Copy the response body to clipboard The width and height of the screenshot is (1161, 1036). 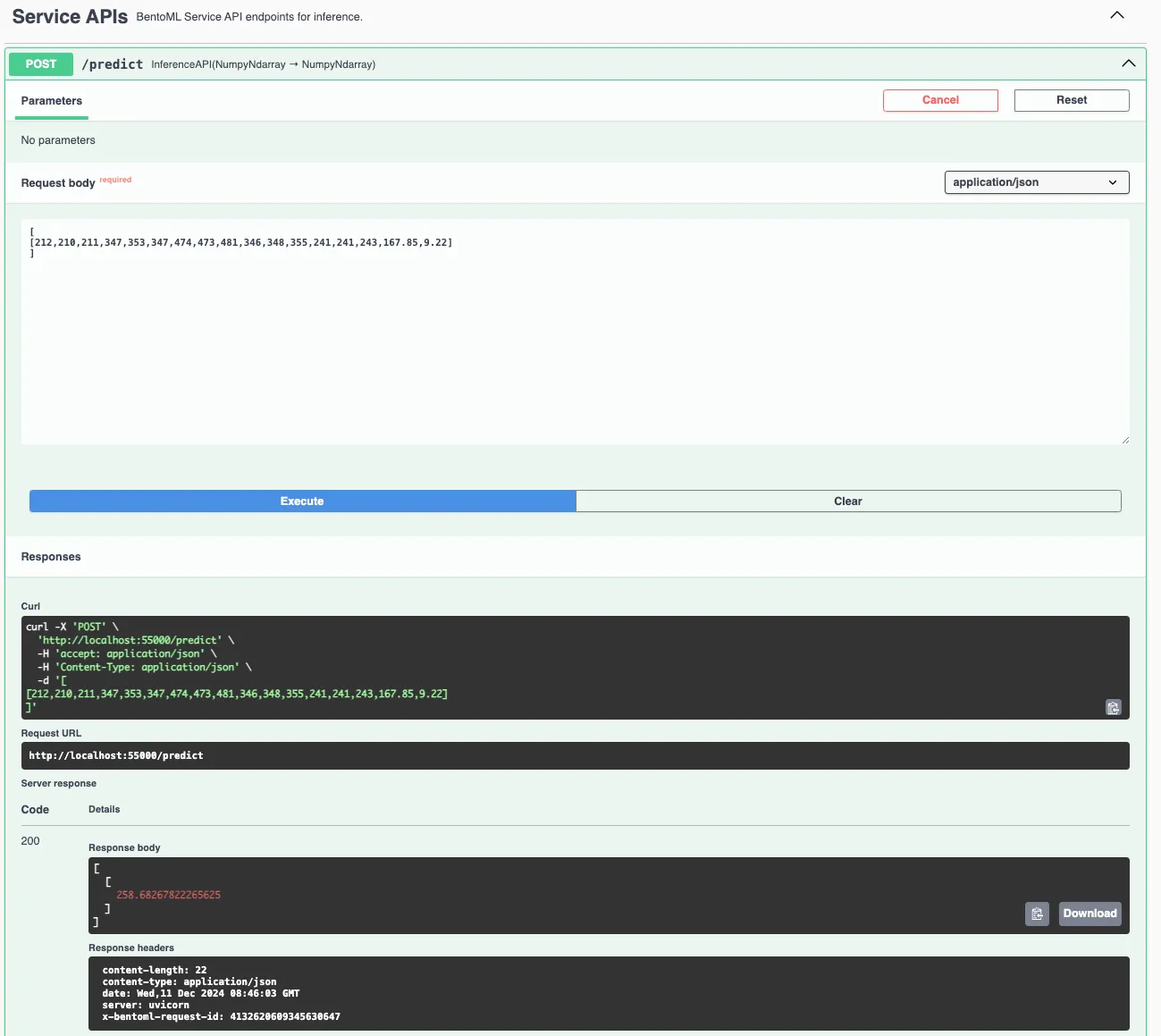[x=1037, y=914]
